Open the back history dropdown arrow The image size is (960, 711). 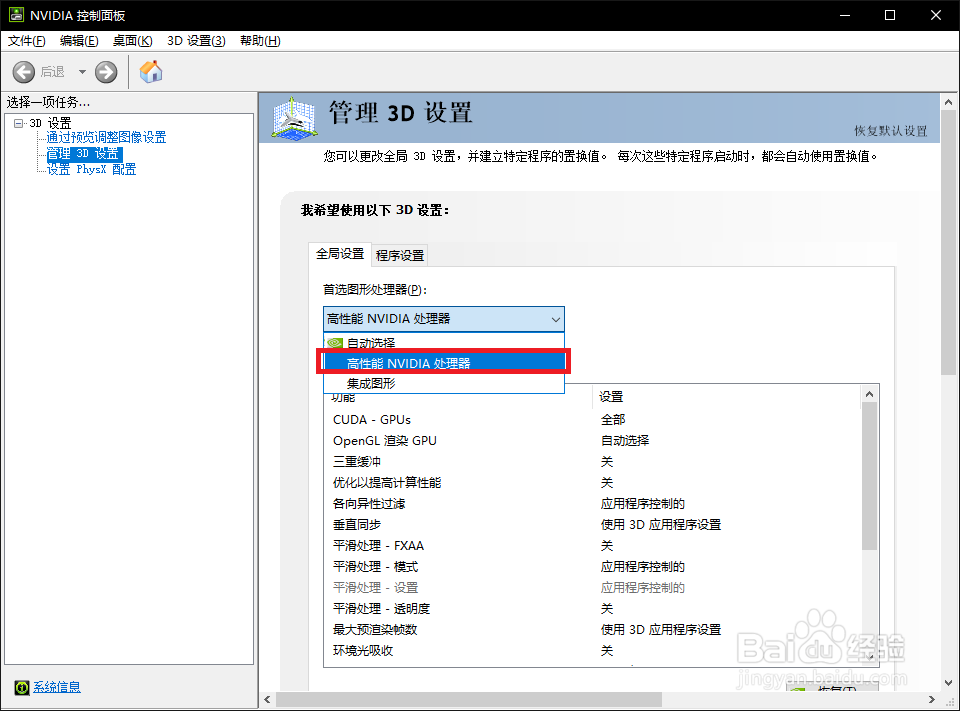click(x=82, y=72)
